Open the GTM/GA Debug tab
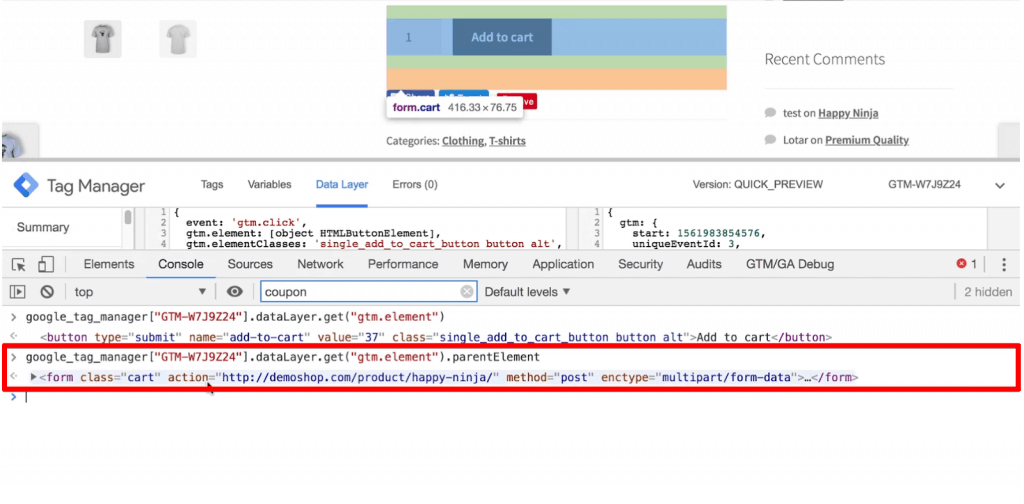The width and height of the screenshot is (1024, 504). (x=790, y=264)
